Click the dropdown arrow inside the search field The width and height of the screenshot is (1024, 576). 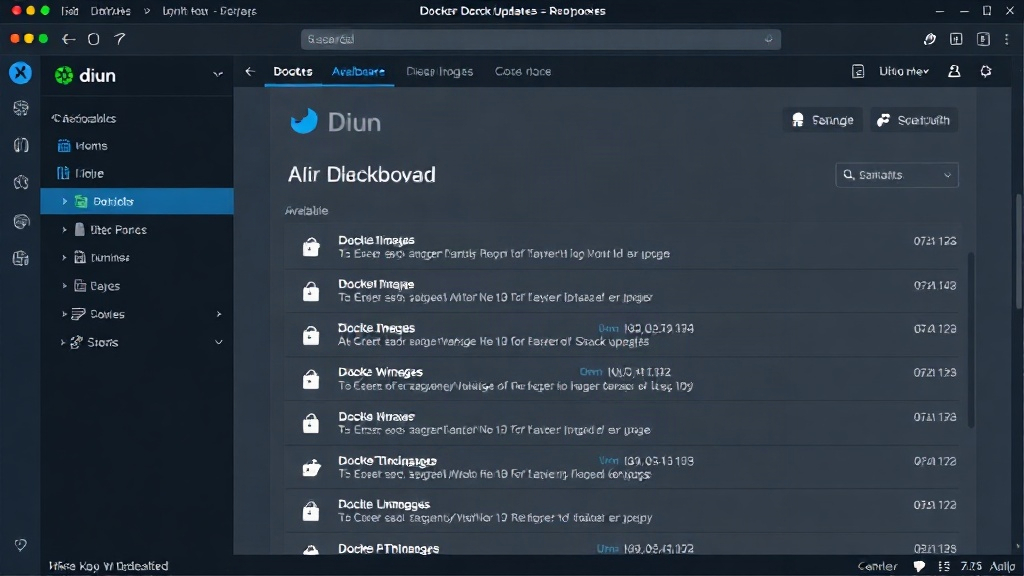click(769, 39)
